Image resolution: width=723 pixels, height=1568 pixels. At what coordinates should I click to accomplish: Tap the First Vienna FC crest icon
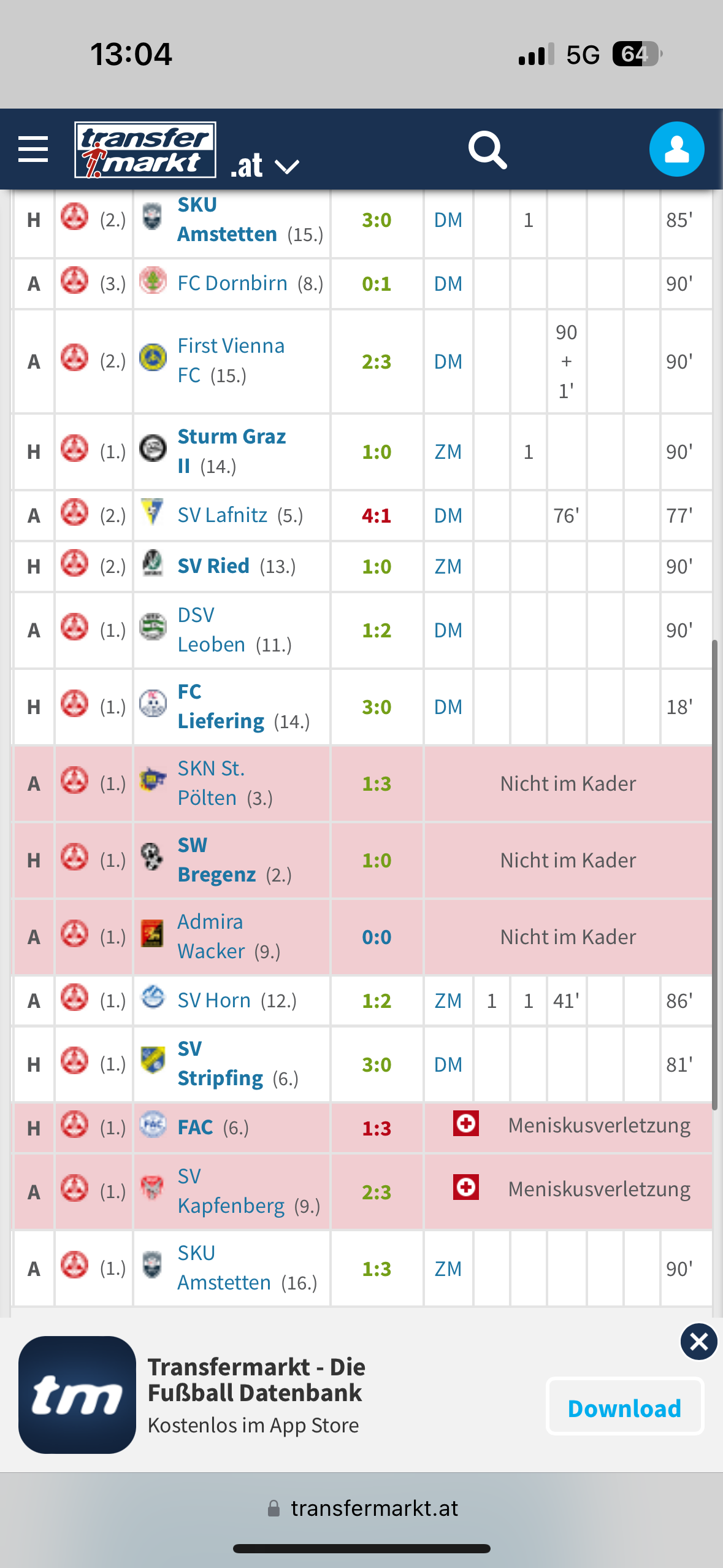click(x=153, y=357)
